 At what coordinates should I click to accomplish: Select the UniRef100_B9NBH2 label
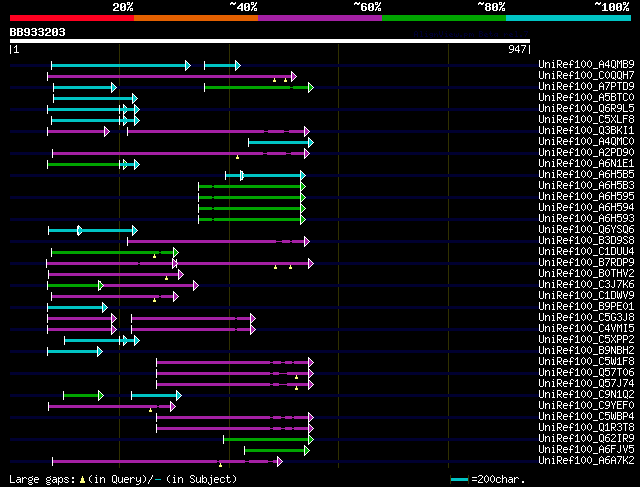coord(586,351)
